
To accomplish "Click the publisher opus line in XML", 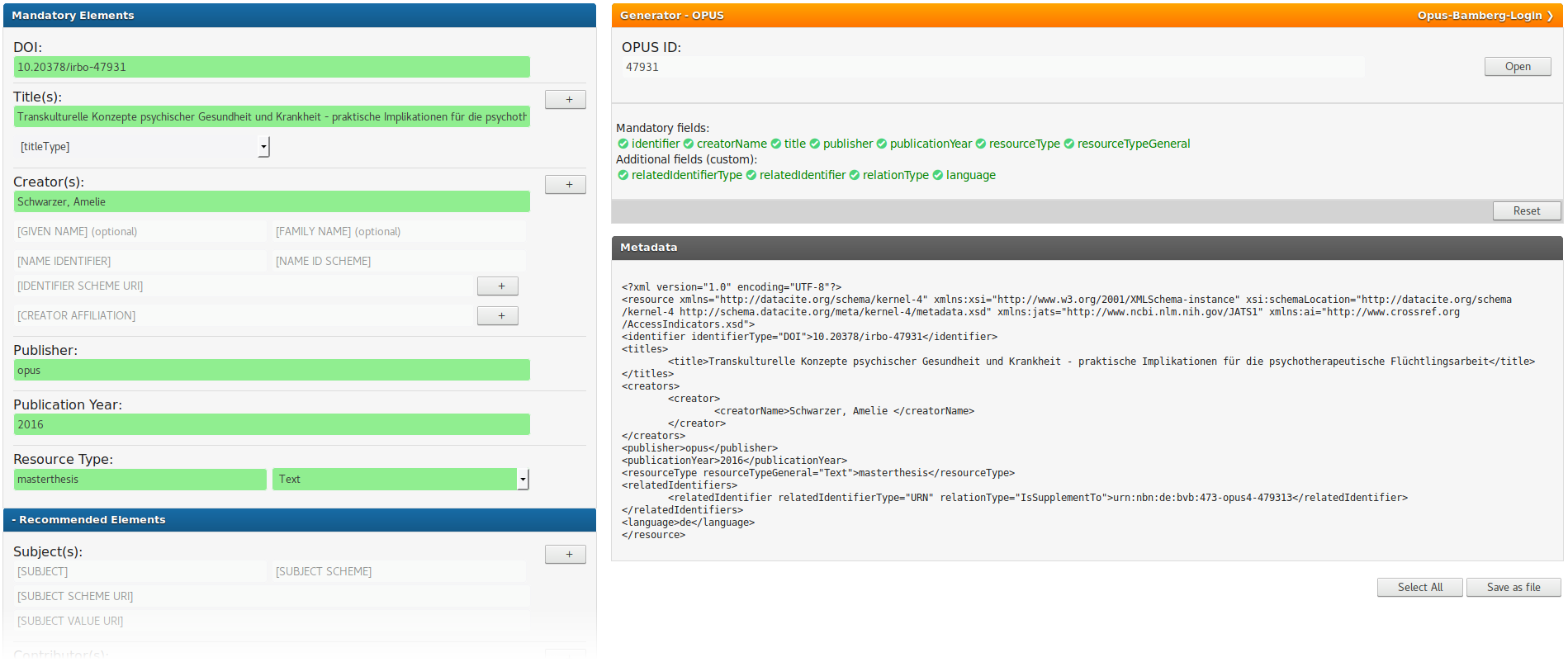I will 699,448.
